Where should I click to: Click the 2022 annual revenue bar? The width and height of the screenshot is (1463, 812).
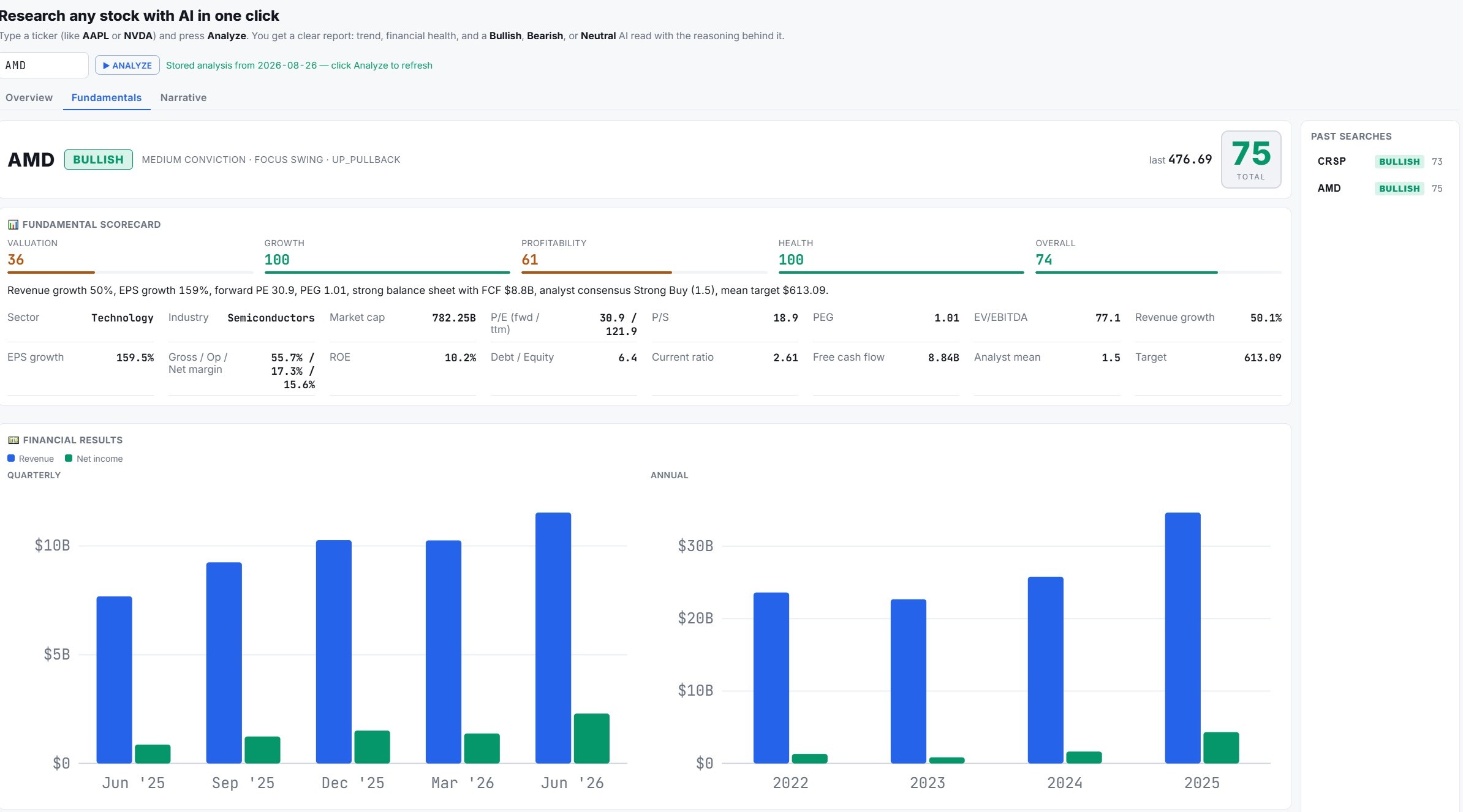coord(771,678)
